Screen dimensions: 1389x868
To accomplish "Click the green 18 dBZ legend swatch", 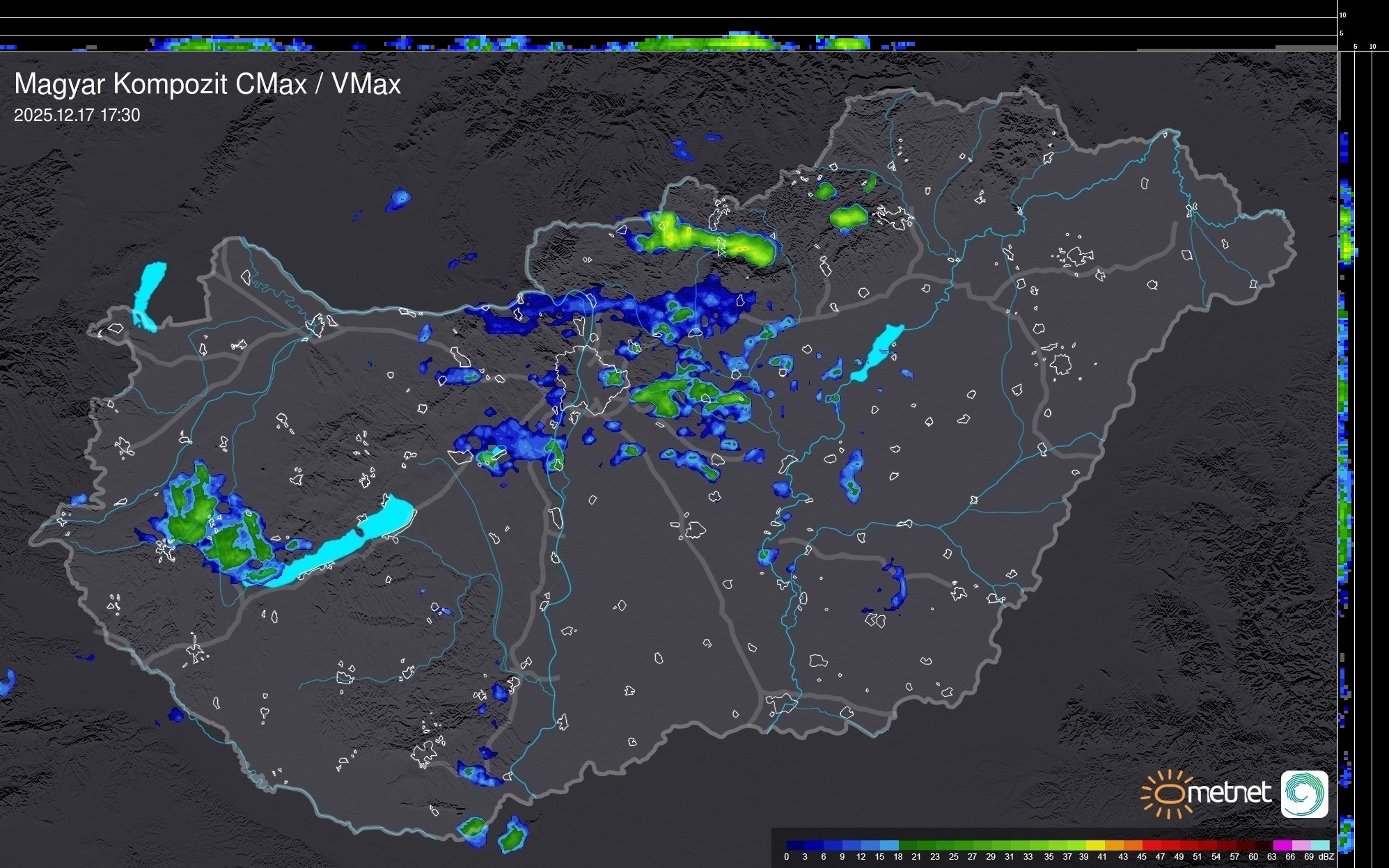I will tap(909, 845).
